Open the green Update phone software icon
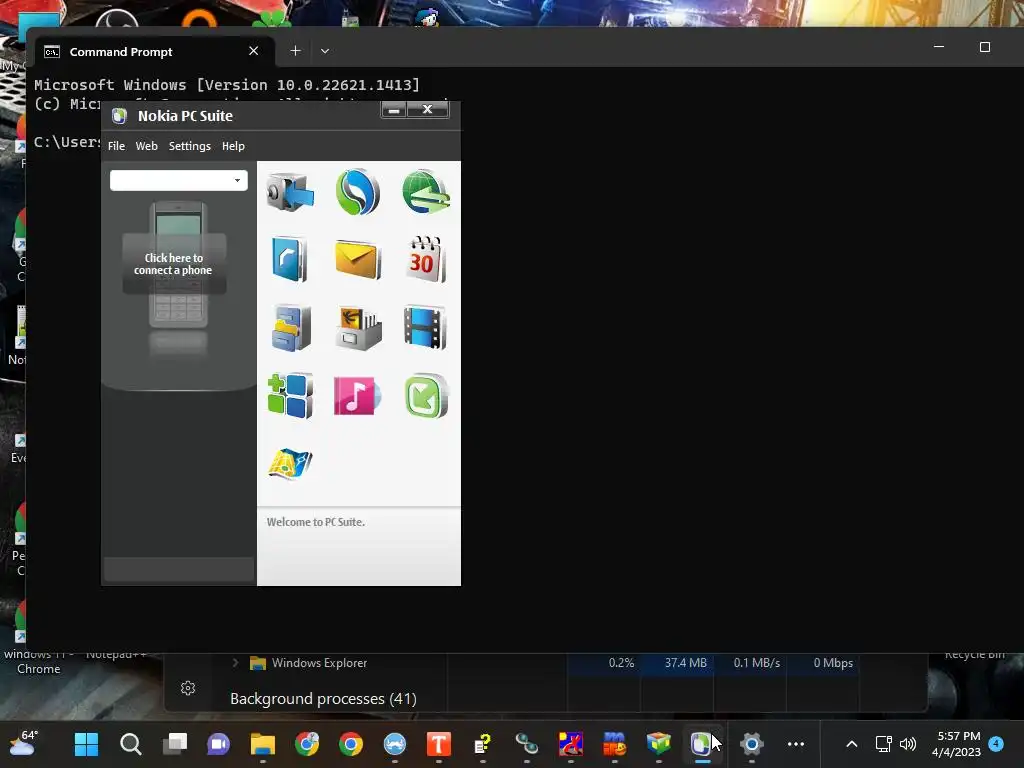This screenshot has width=1024, height=768. coord(426,396)
